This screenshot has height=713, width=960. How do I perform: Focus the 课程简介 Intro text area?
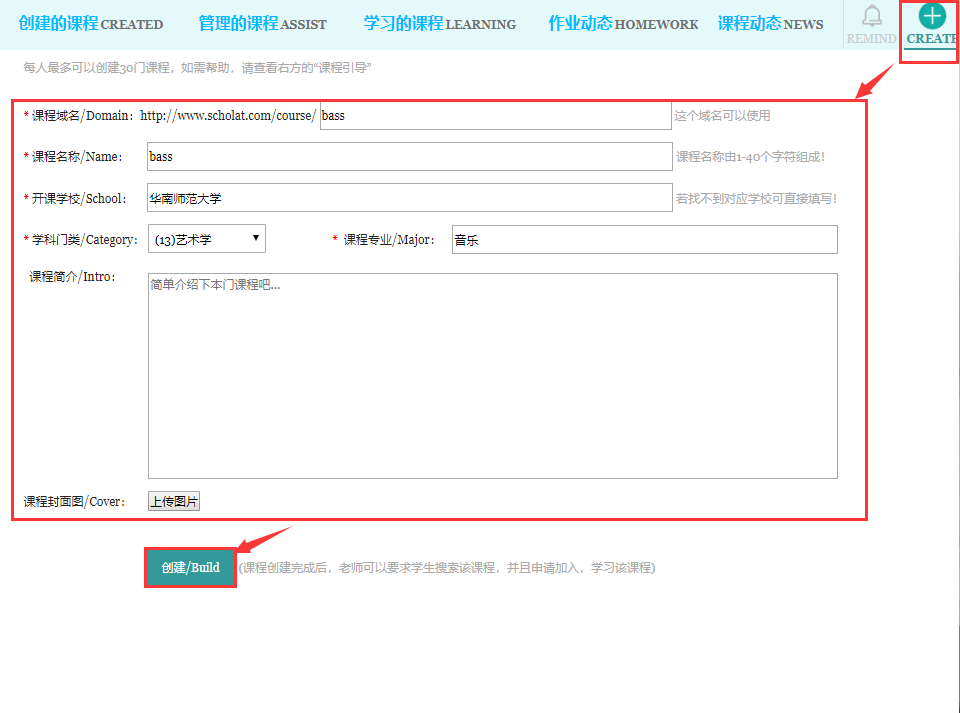tap(492, 376)
